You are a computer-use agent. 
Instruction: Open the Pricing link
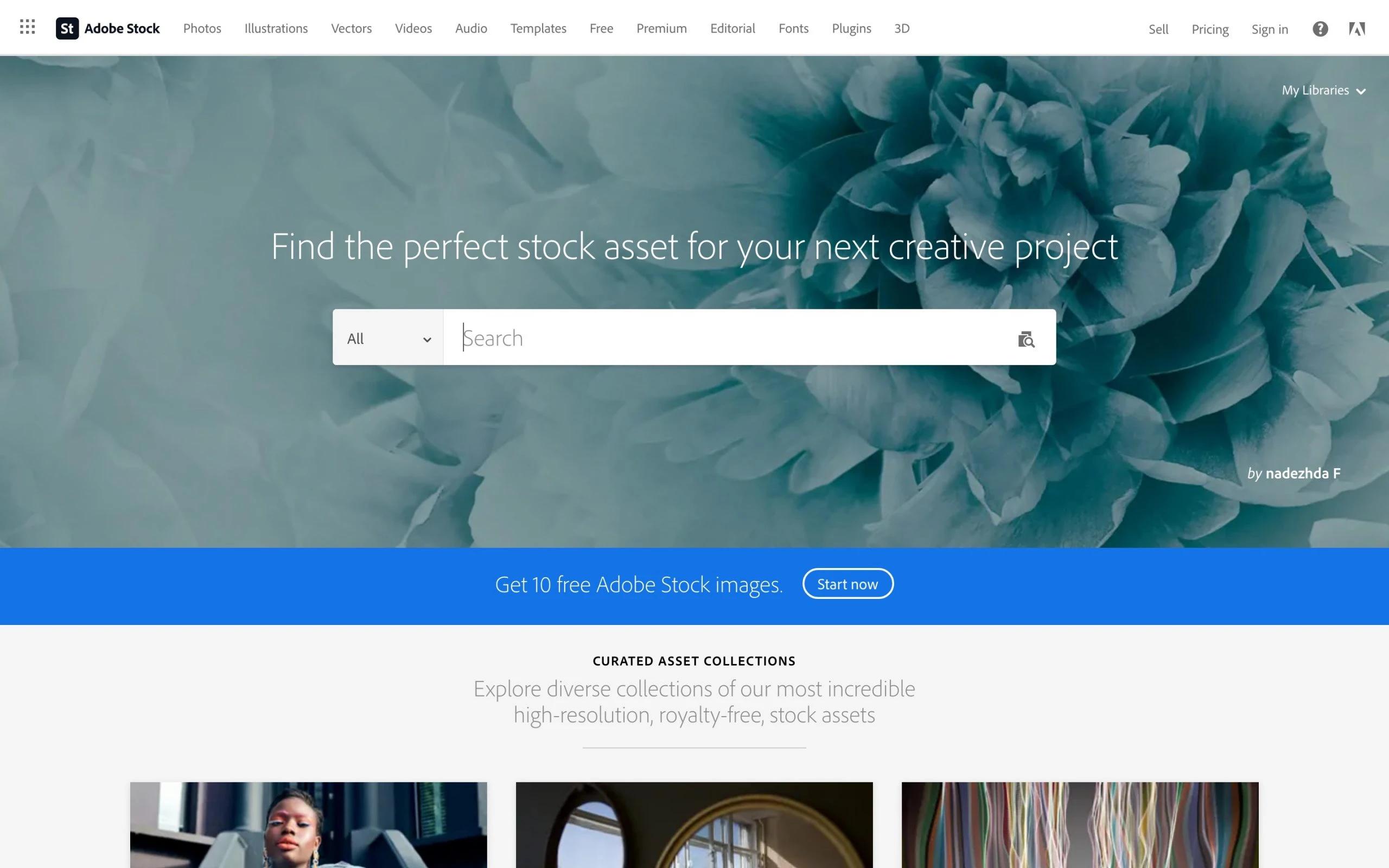[x=1210, y=29]
